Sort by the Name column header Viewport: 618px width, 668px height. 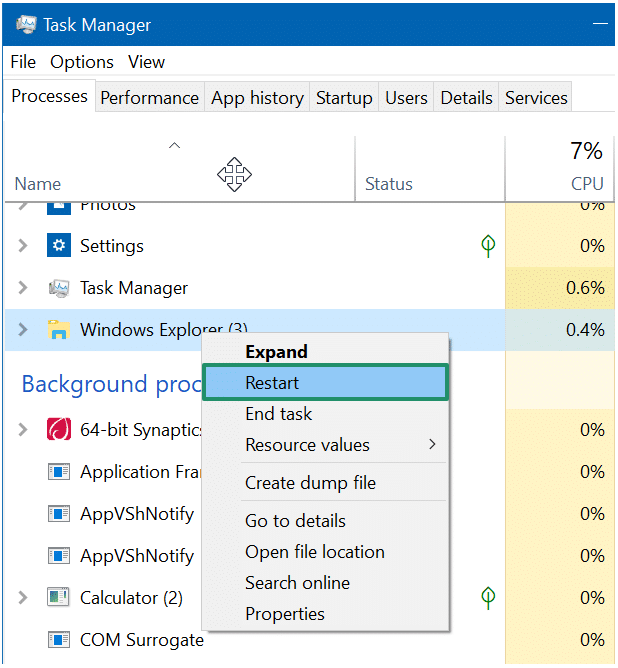click(180, 169)
